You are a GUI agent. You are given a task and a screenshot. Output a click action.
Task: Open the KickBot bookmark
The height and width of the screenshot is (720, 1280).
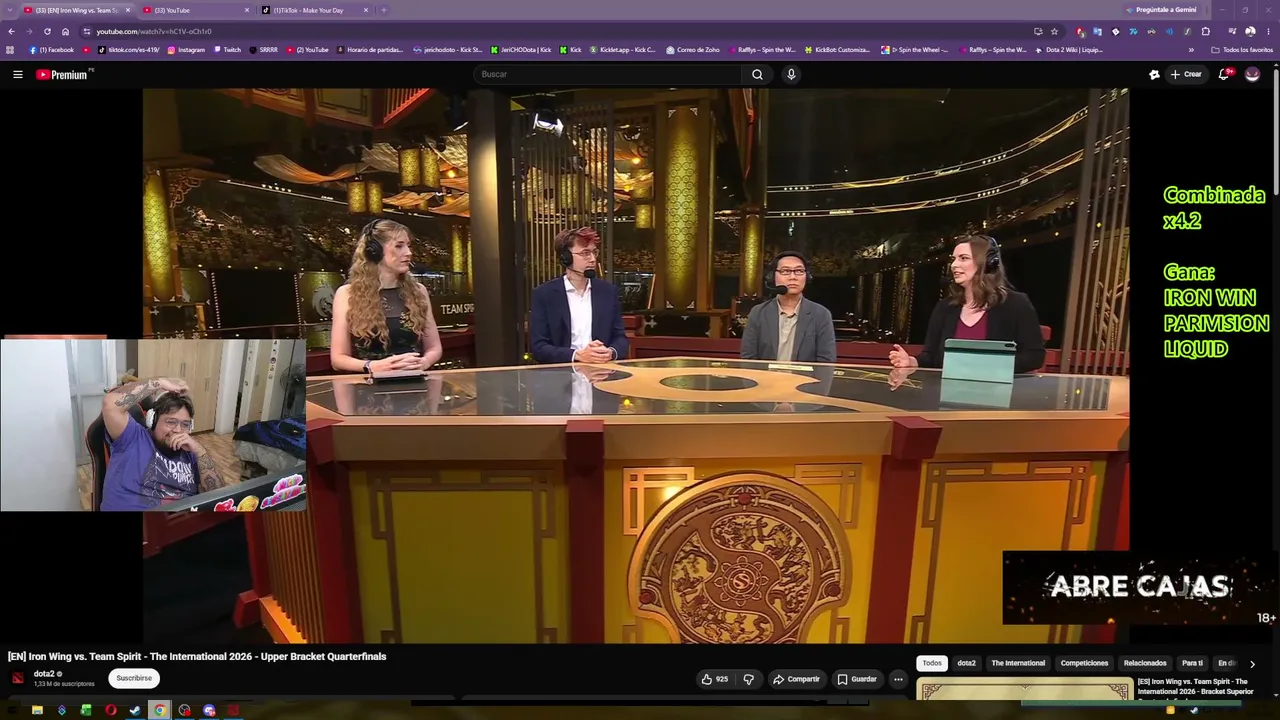point(838,49)
